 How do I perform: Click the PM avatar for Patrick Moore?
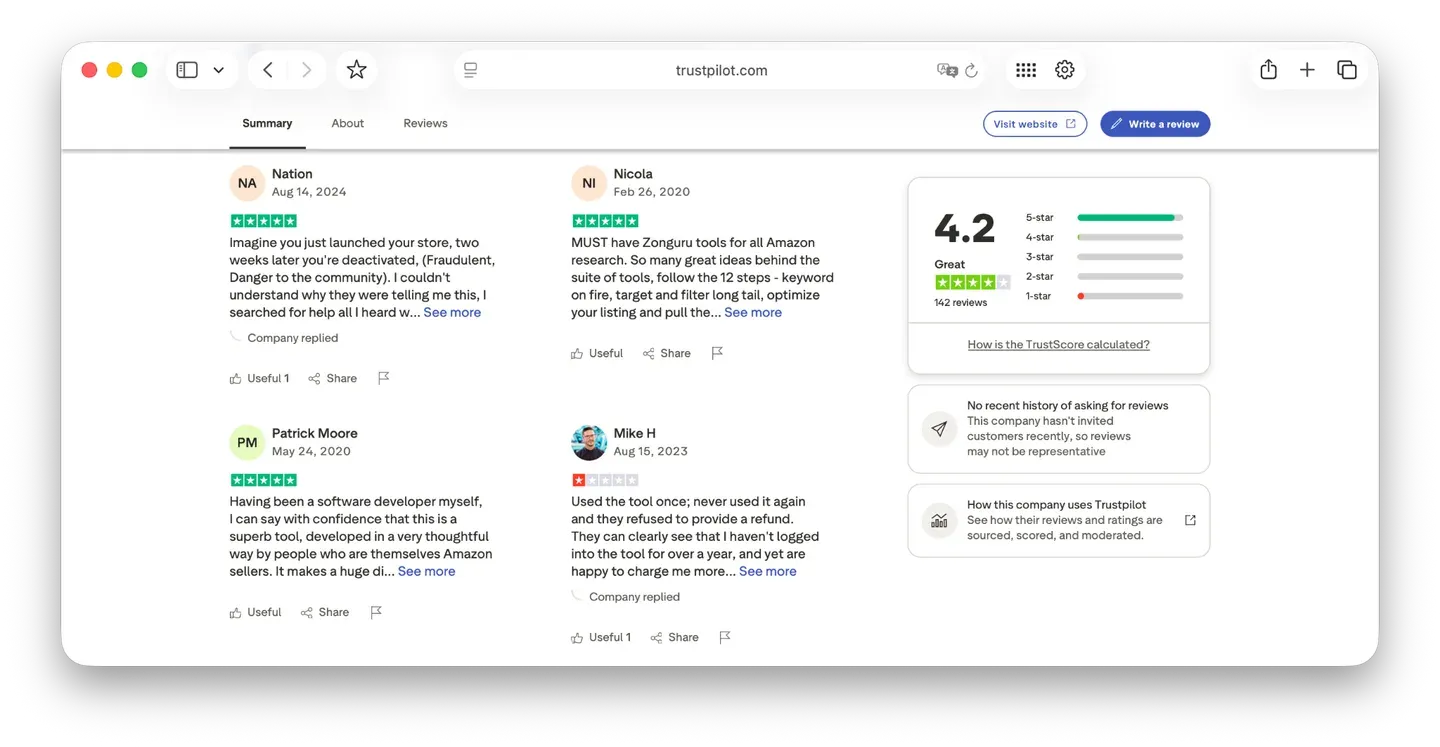coord(247,442)
